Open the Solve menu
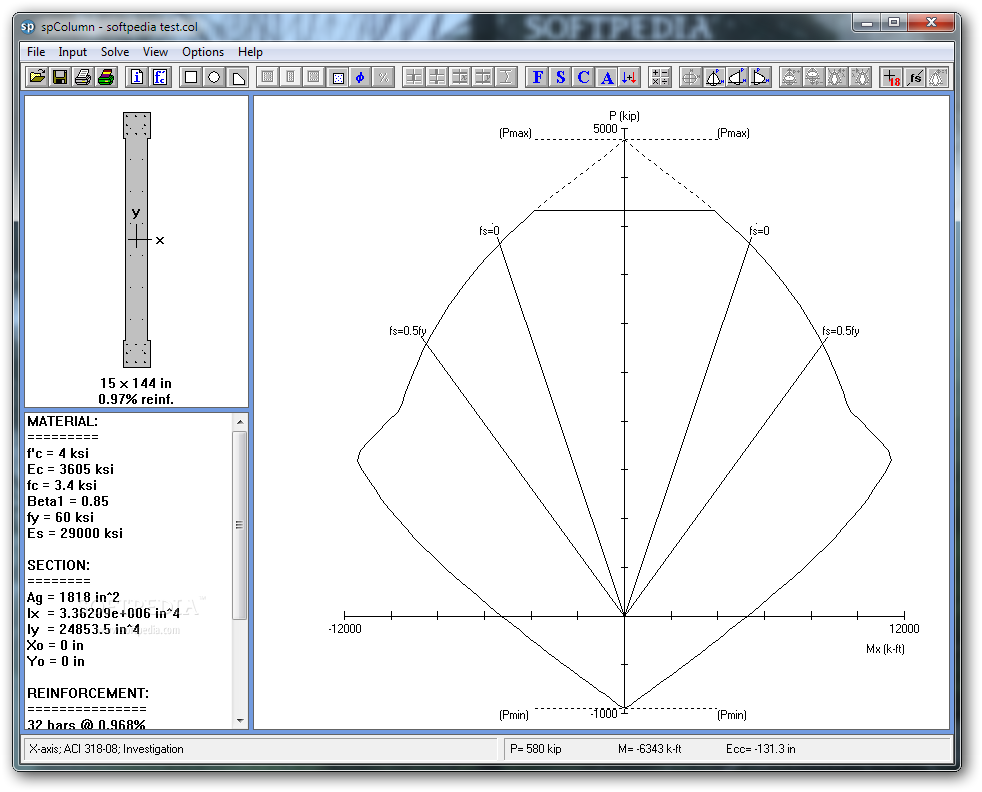The width and height of the screenshot is (982, 792). tap(115, 52)
